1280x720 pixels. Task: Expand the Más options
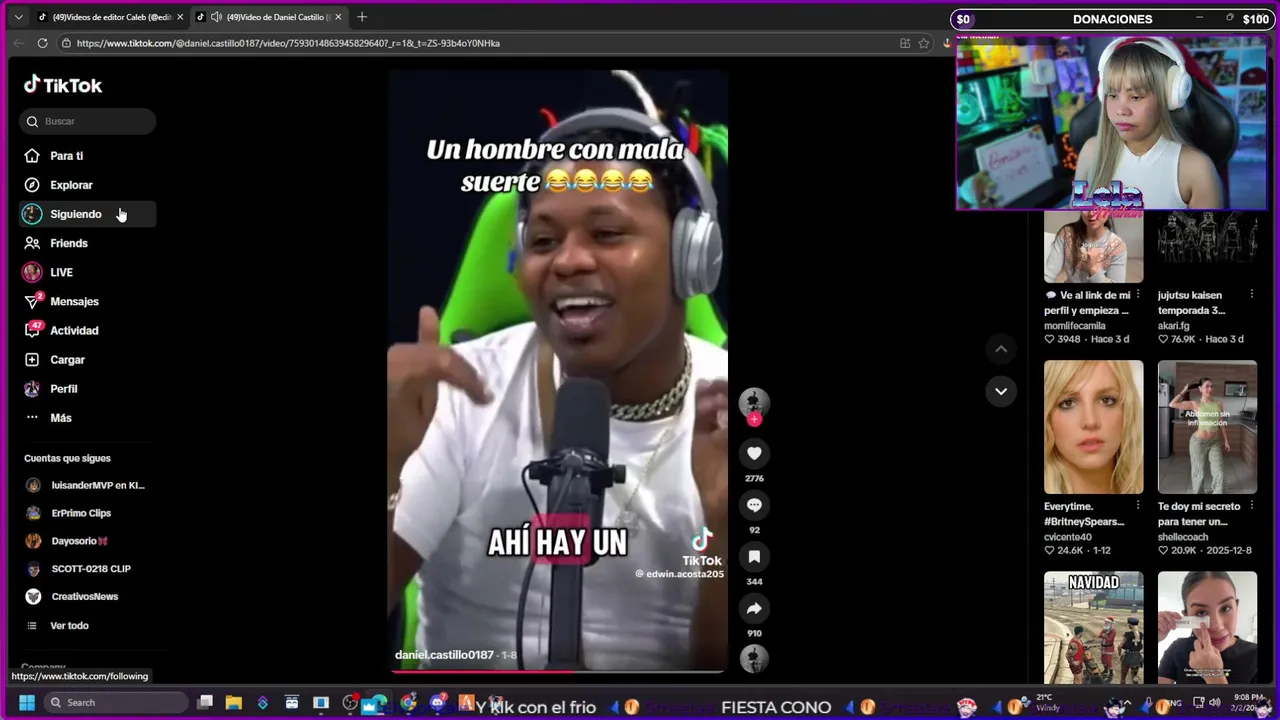[x=88, y=417]
